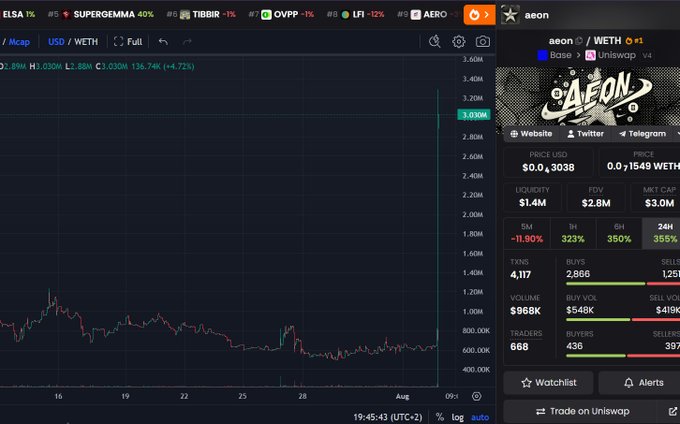Image resolution: width=680 pixels, height=424 pixels.
Task: Click the Base chain label
Action: pyautogui.click(x=560, y=55)
